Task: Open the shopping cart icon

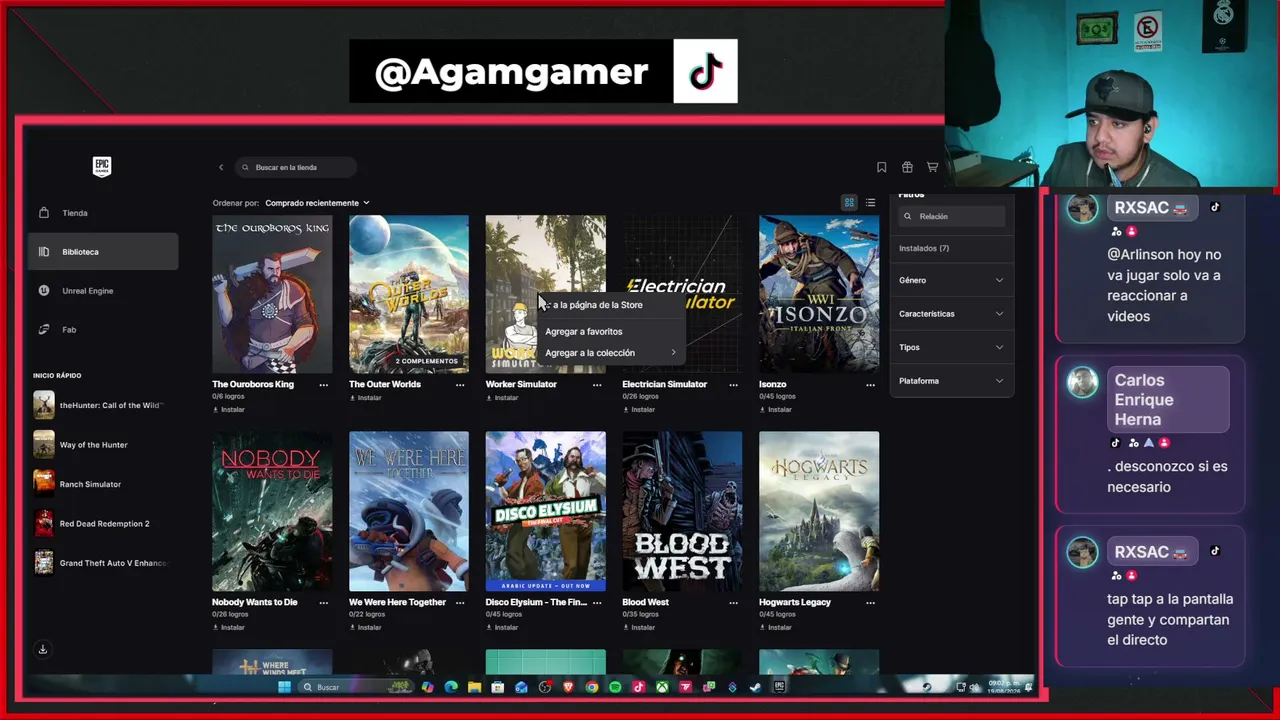Action: point(932,167)
